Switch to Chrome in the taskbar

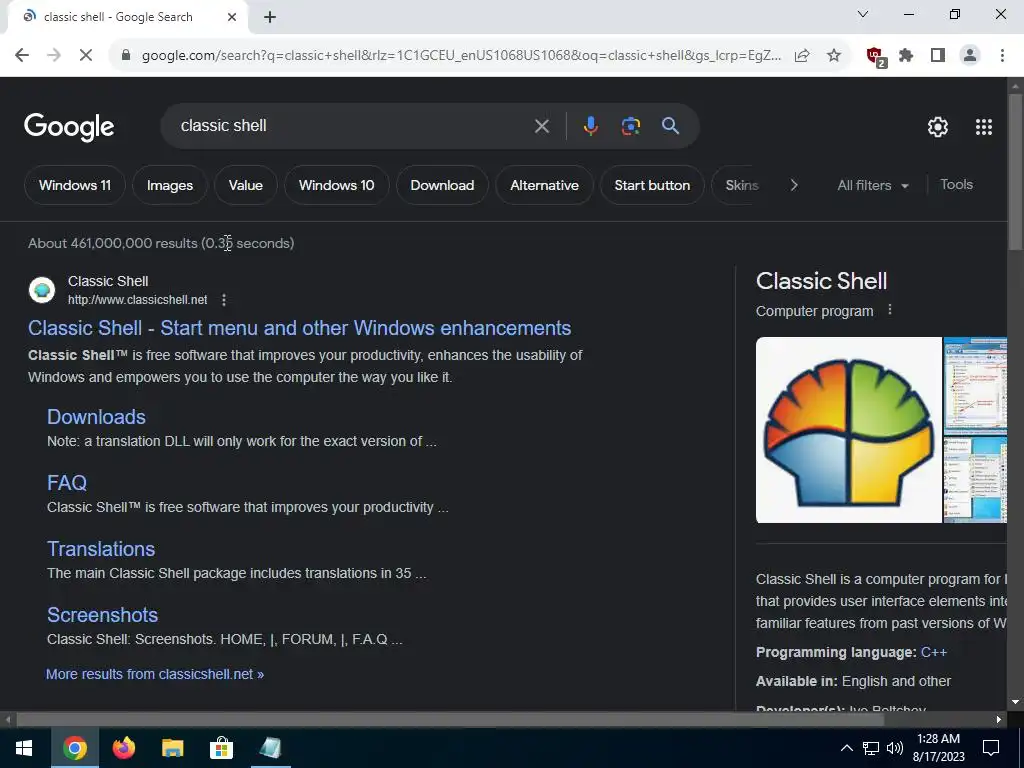[74, 748]
